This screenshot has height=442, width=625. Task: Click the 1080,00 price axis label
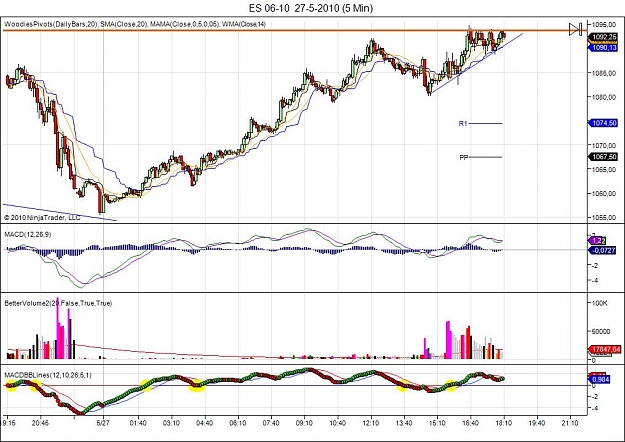(x=605, y=97)
